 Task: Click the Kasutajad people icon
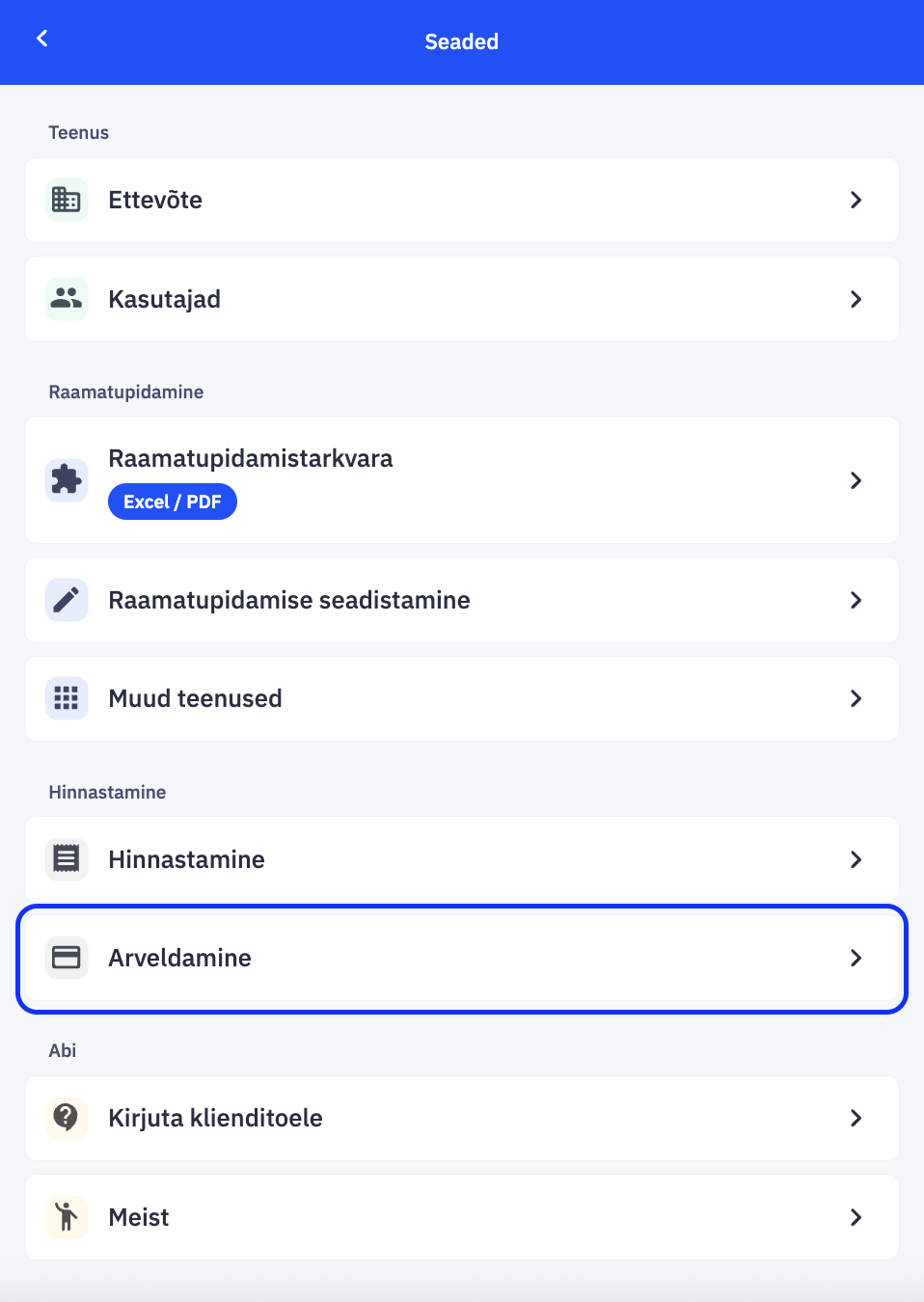tap(67, 299)
